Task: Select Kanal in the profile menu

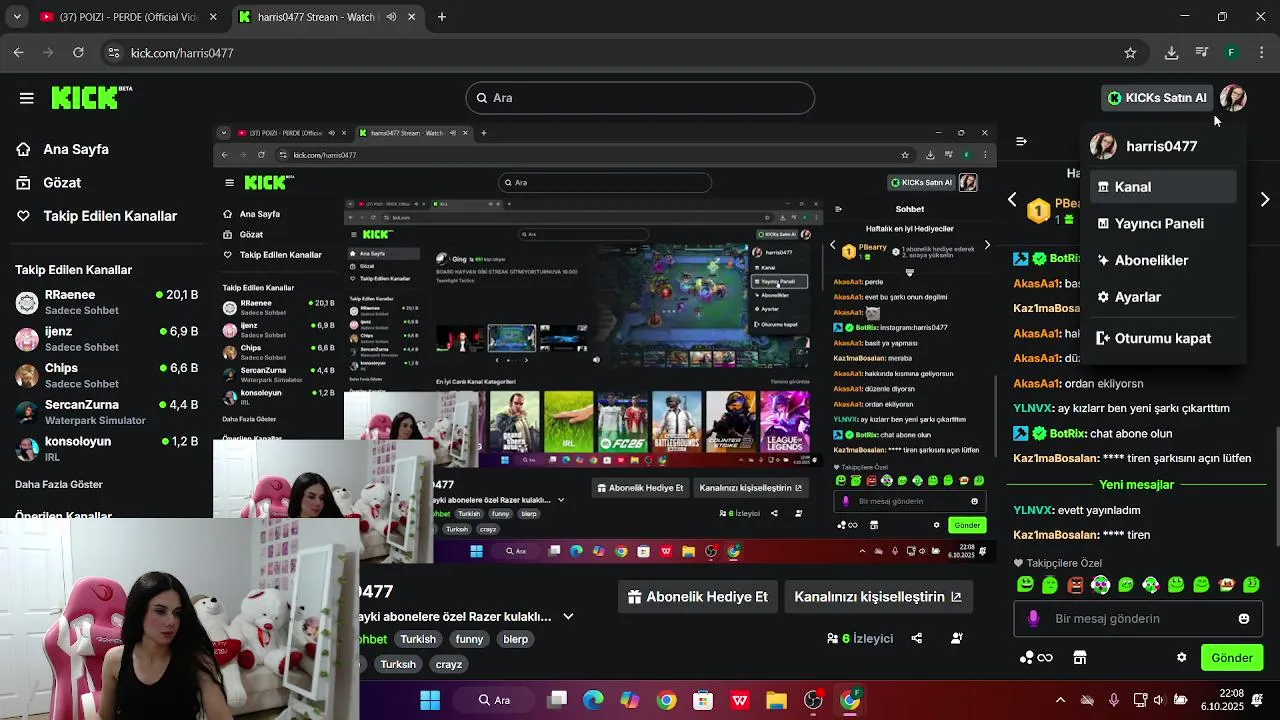Action: pyautogui.click(x=1162, y=187)
